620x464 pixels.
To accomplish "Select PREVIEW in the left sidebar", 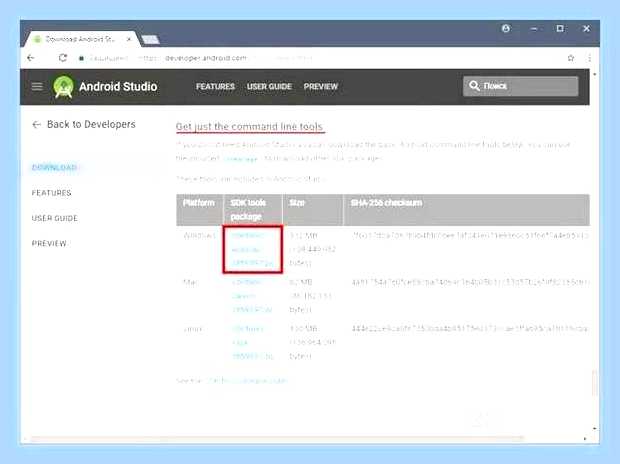I will (x=49, y=243).
